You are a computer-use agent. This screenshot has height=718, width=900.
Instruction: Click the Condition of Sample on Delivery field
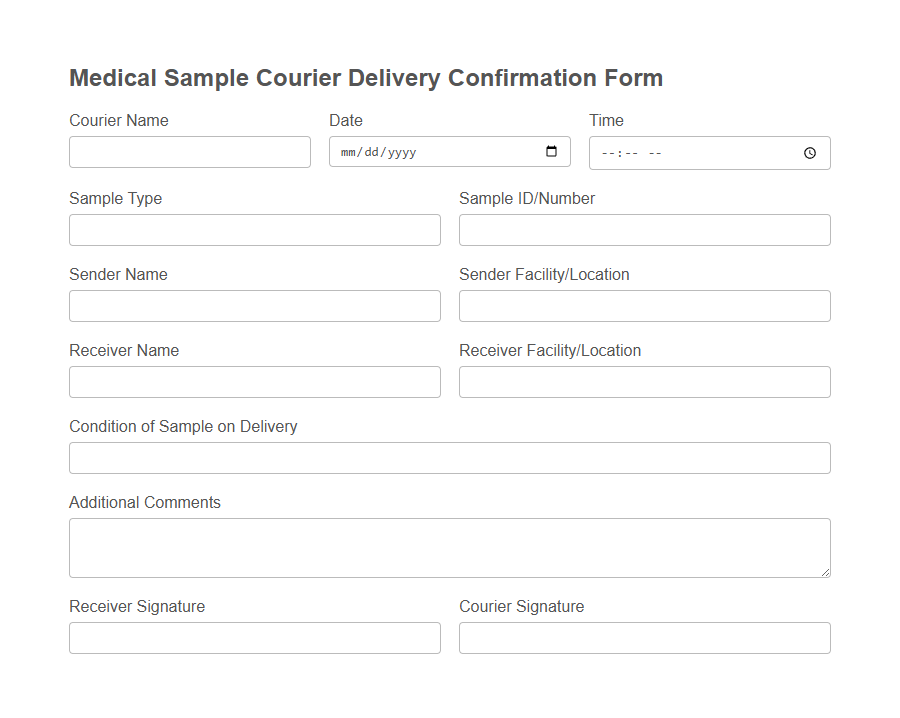click(449, 457)
